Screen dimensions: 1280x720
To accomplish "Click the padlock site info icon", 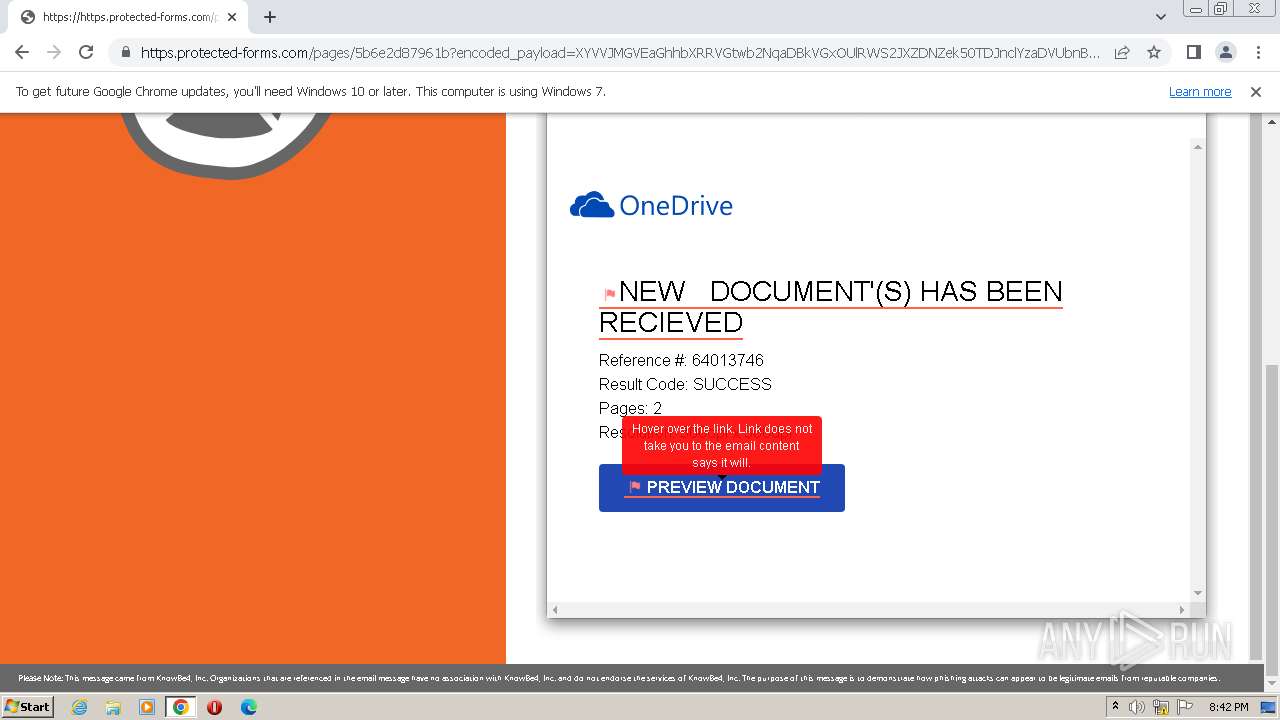I will point(126,53).
